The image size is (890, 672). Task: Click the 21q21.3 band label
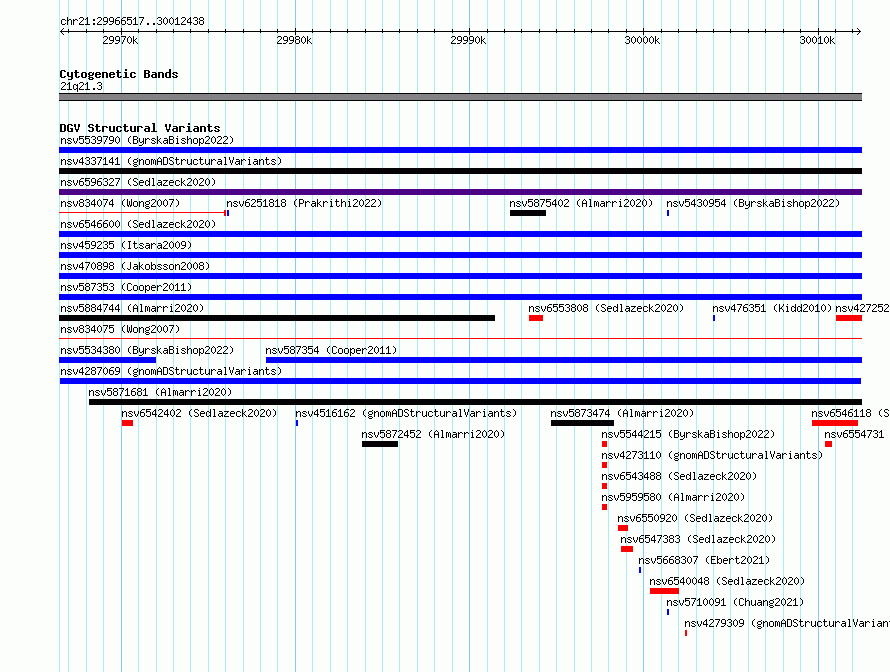81,86
